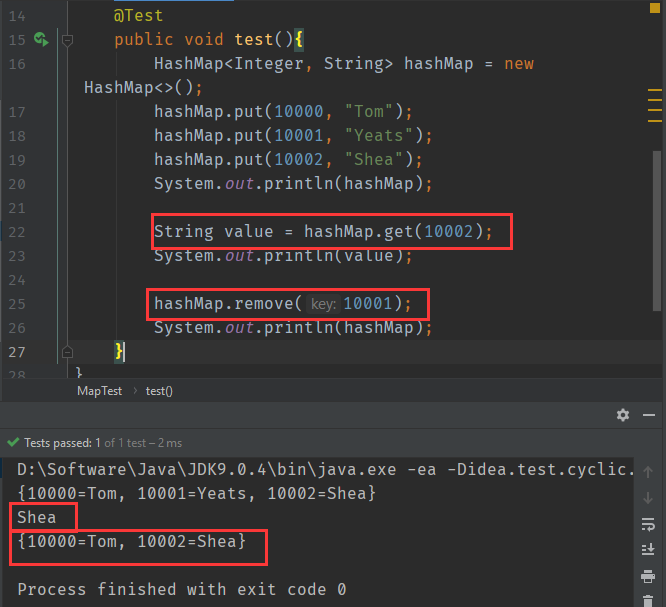Click the @Test annotation on line 14
666x607 pixels.
(x=138, y=16)
